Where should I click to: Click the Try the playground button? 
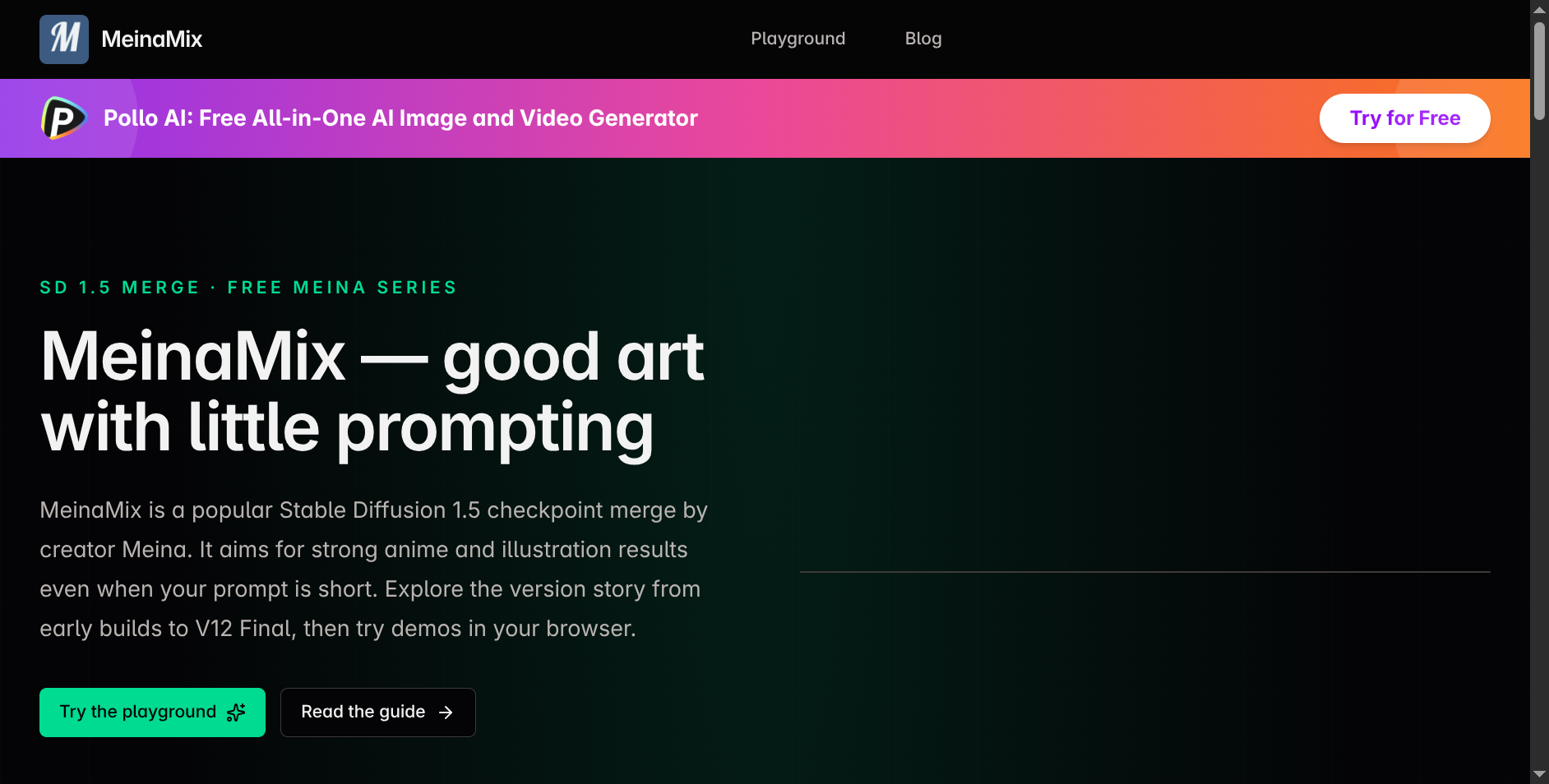tap(152, 713)
